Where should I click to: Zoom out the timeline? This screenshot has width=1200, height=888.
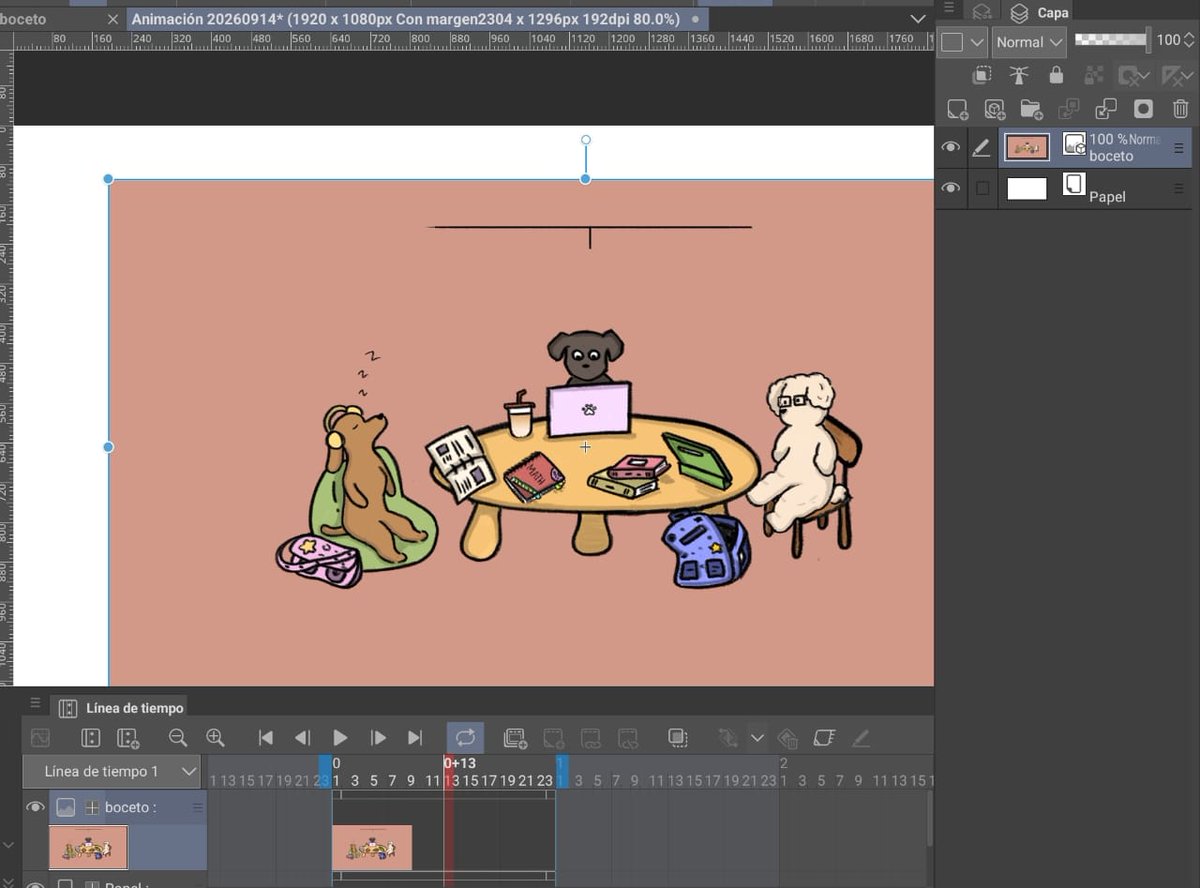coord(178,738)
